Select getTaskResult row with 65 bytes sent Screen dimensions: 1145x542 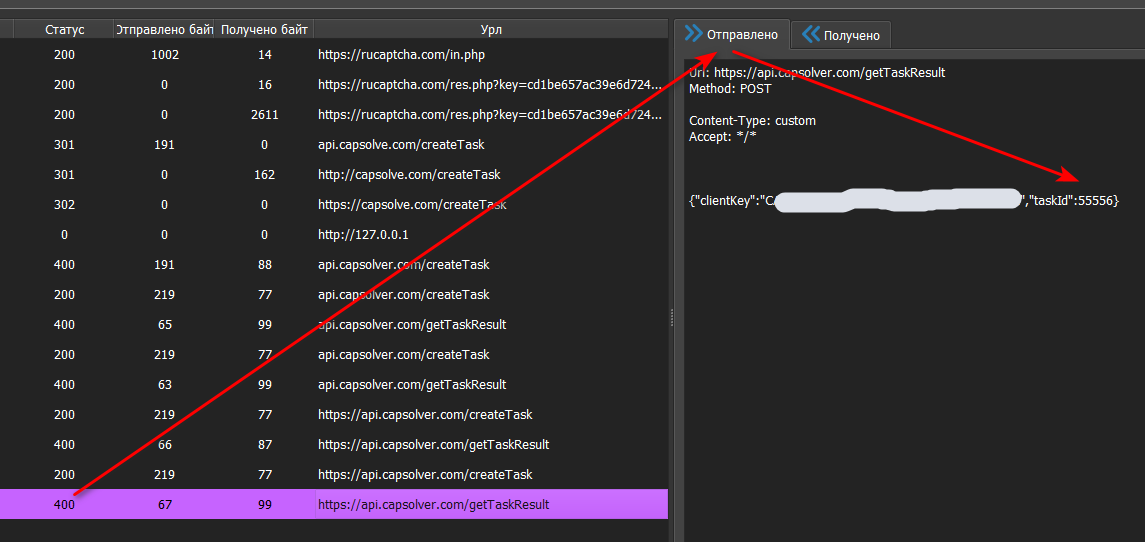pos(412,325)
